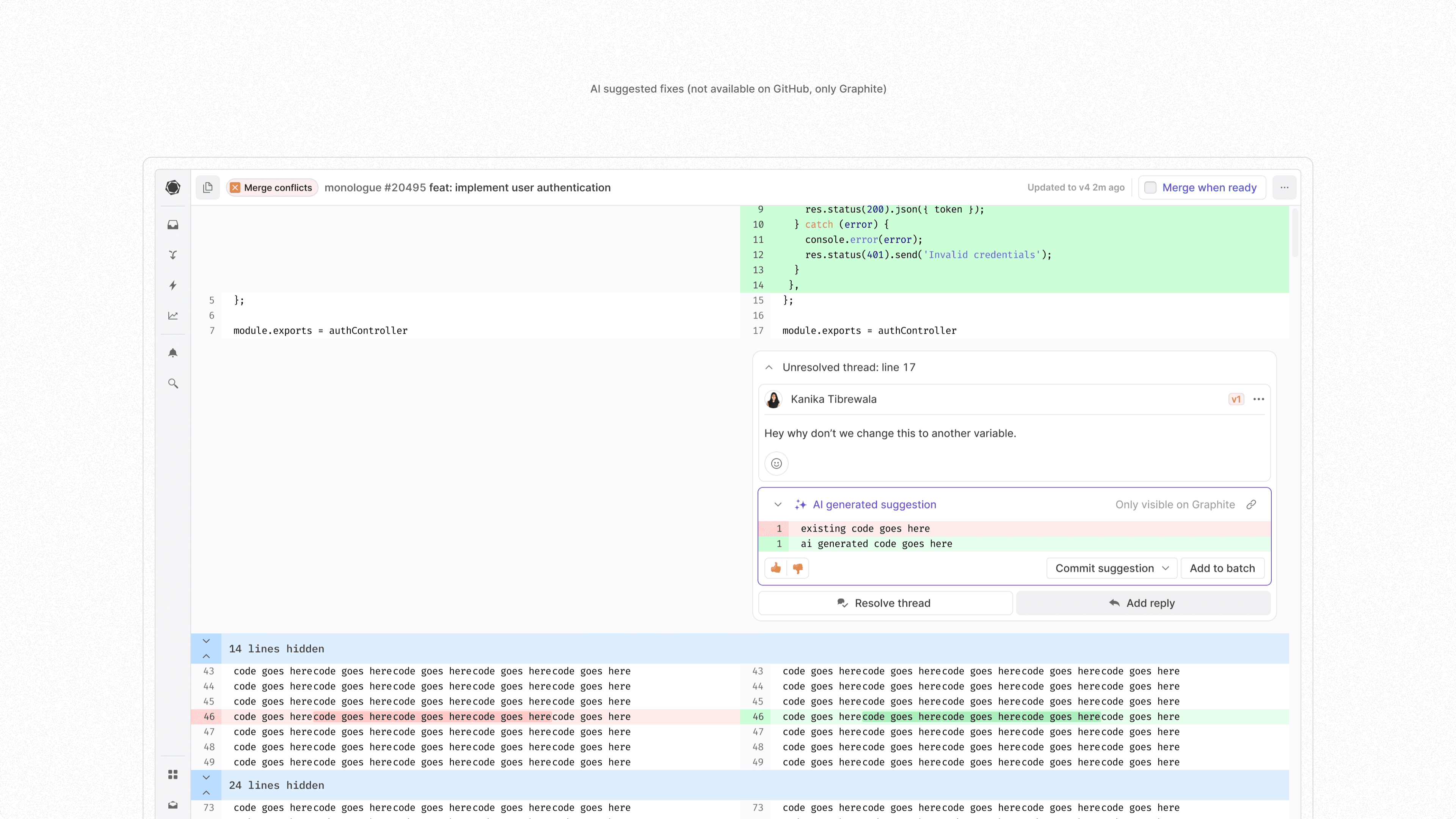Screen dimensions: 1456x819
Task: Click 'console.error(error);' on line 11
Action: coord(864,240)
